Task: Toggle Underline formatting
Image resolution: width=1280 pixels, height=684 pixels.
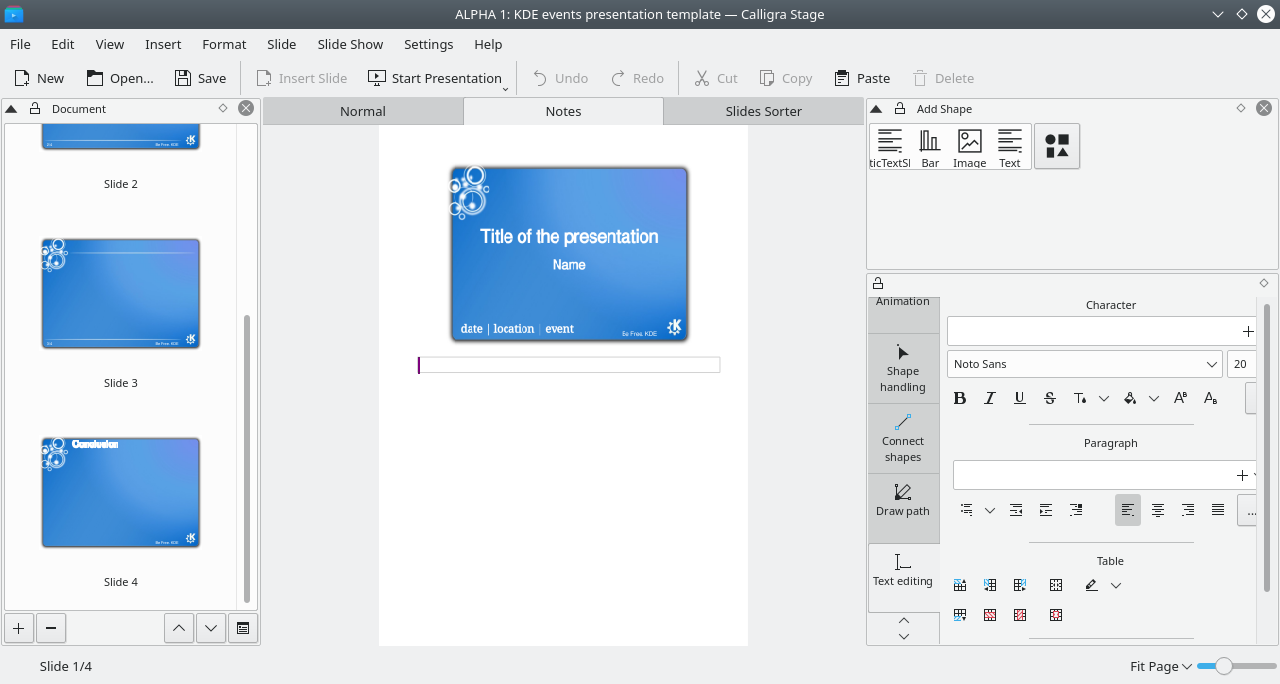Action: point(1020,398)
